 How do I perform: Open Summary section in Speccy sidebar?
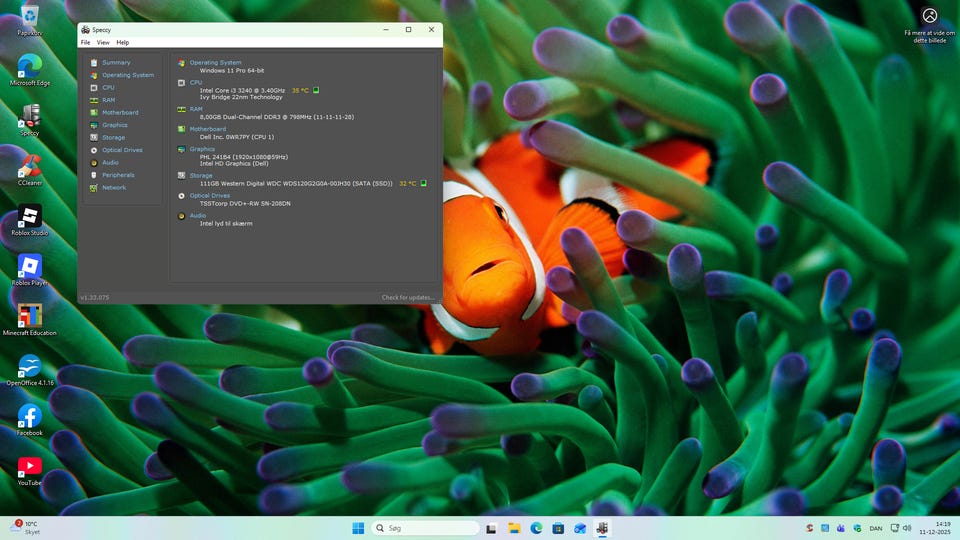pos(115,62)
